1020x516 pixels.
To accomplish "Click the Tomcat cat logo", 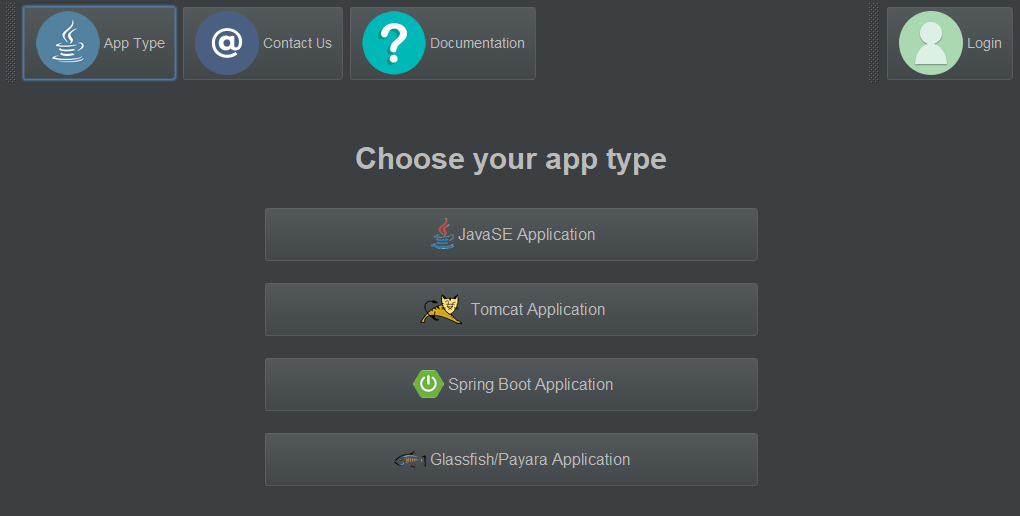I will point(441,309).
